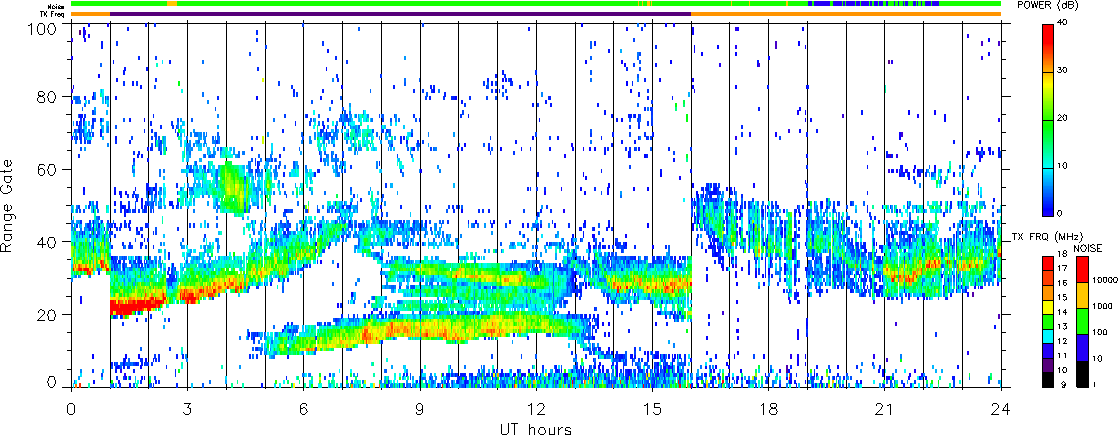
Task: Pick the red top segment of NOISE legend bar
Action: pyautogui.click(x=1080, y=270)
